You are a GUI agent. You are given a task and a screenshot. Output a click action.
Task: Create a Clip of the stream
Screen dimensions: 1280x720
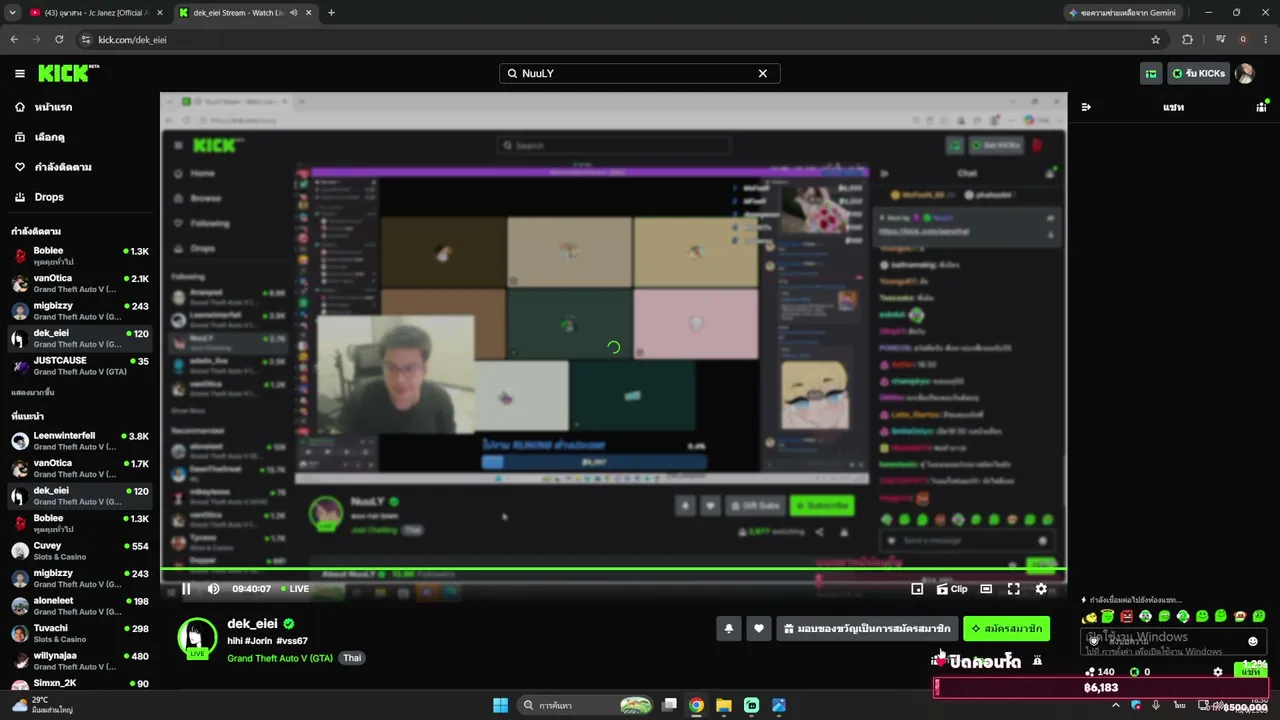(952, 589)
